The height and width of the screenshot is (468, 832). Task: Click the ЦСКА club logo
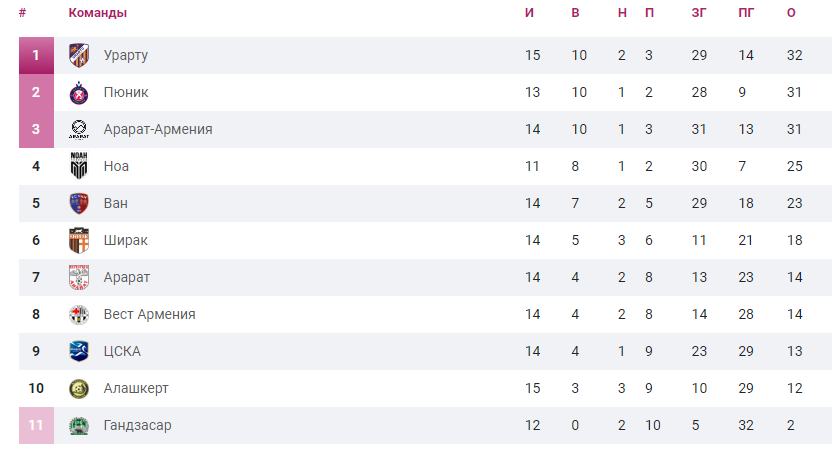coord(79,351)
